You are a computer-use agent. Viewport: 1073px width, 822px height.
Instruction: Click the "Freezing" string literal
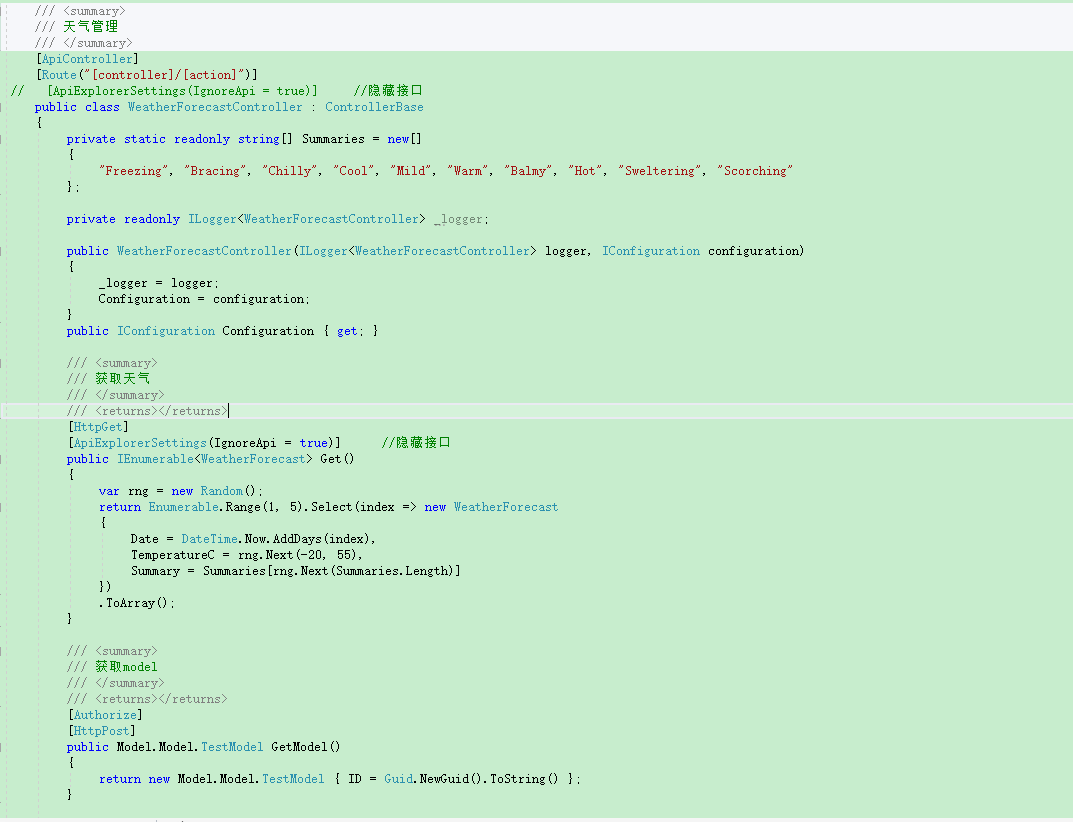134,171
